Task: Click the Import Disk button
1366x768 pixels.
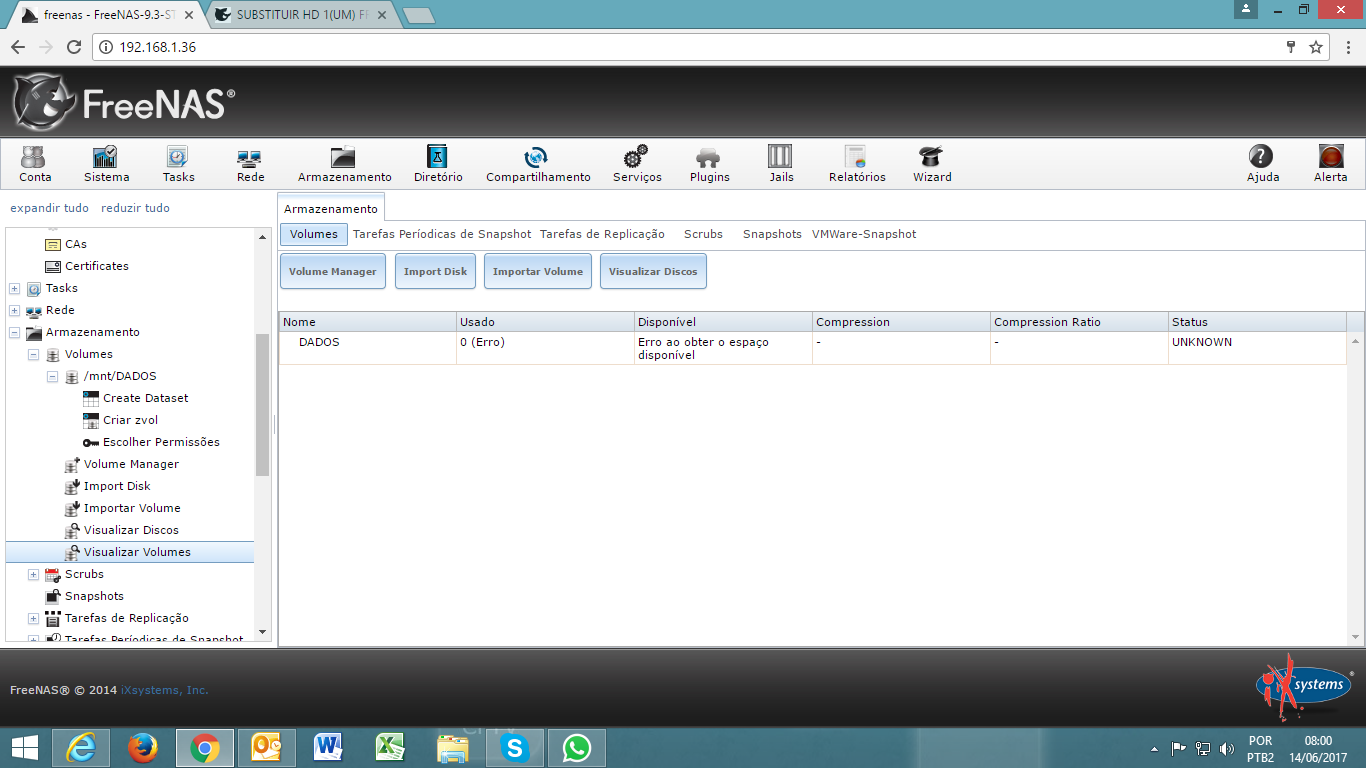Action: [x=435, y=271]
